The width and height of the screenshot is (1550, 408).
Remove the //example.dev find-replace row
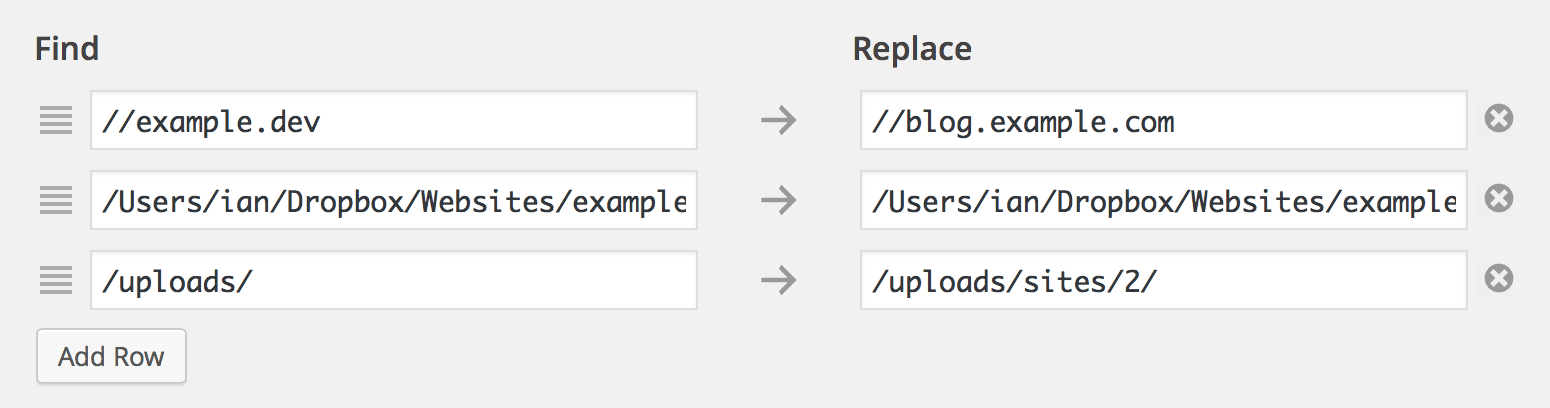click(x=1498, y=120)
